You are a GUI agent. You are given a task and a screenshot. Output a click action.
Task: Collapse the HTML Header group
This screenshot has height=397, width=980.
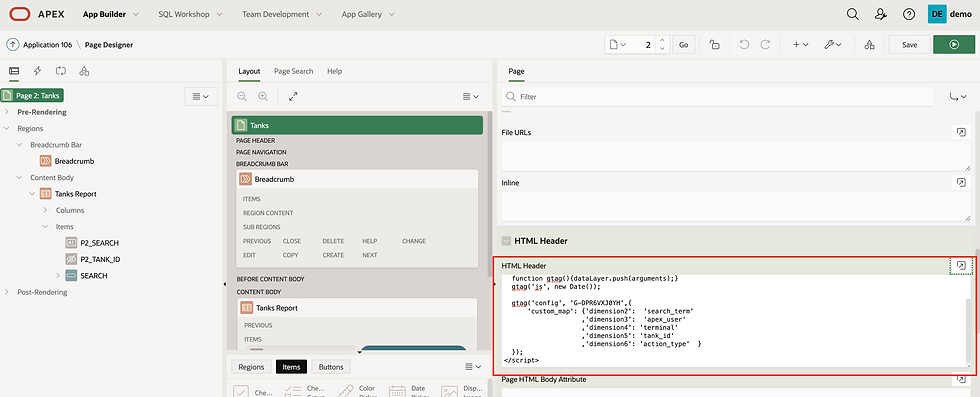click(506, 241)
